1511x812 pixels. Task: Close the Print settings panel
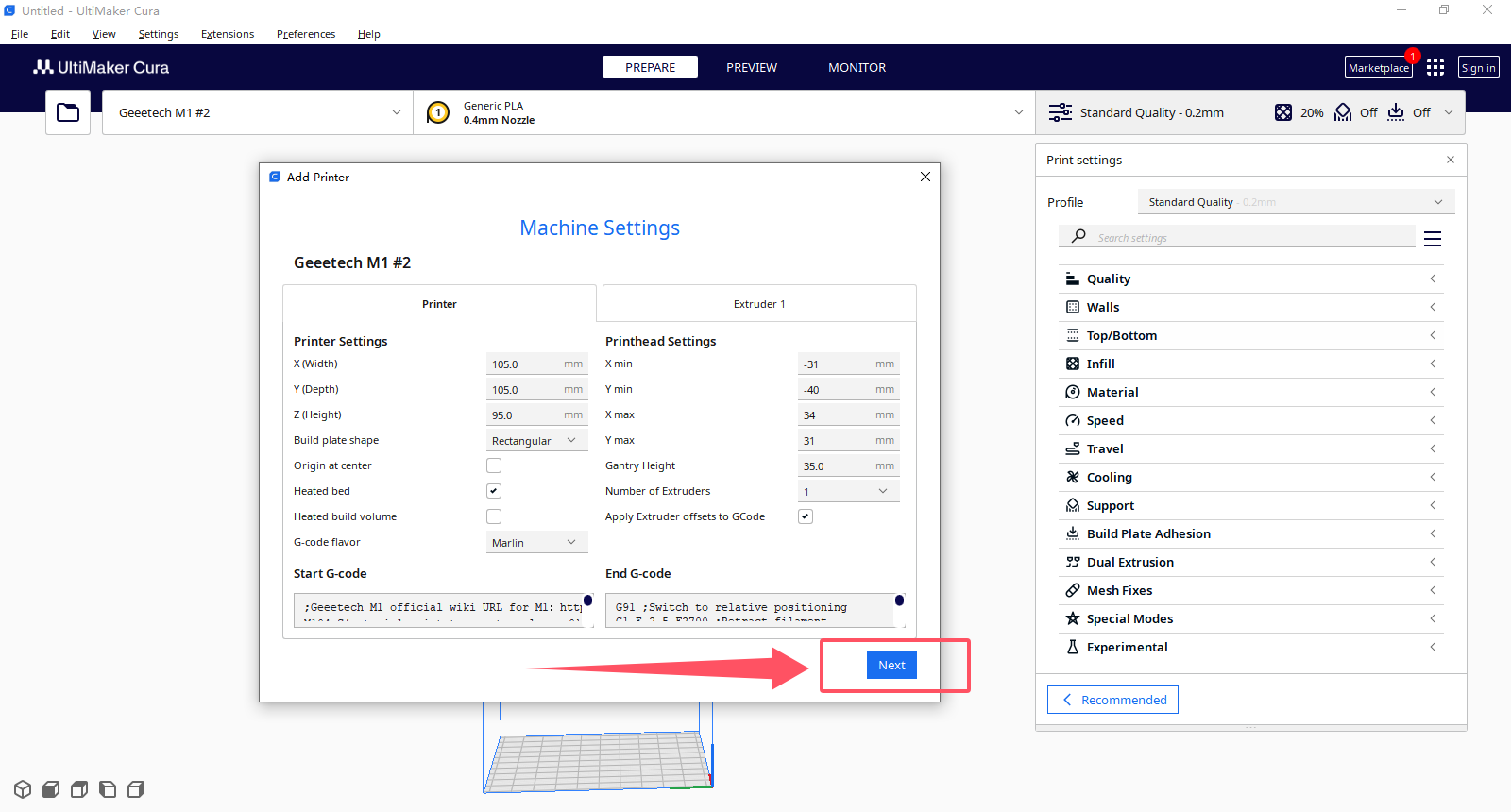1451,160
